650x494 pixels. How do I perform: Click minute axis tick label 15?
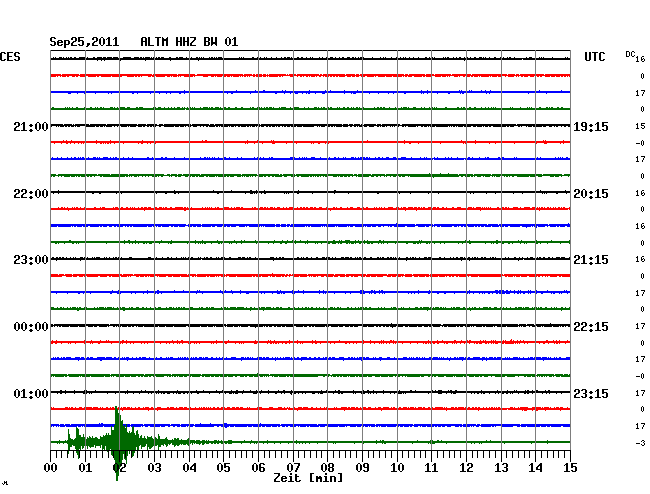click(570, 468)
